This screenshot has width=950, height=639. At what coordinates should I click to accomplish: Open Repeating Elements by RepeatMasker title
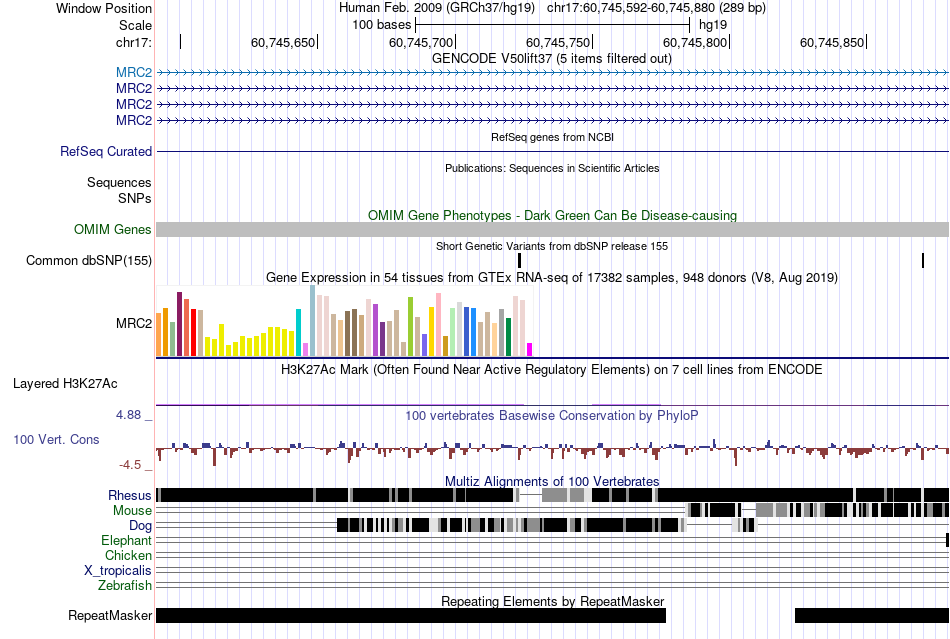[x=552, y=602]
